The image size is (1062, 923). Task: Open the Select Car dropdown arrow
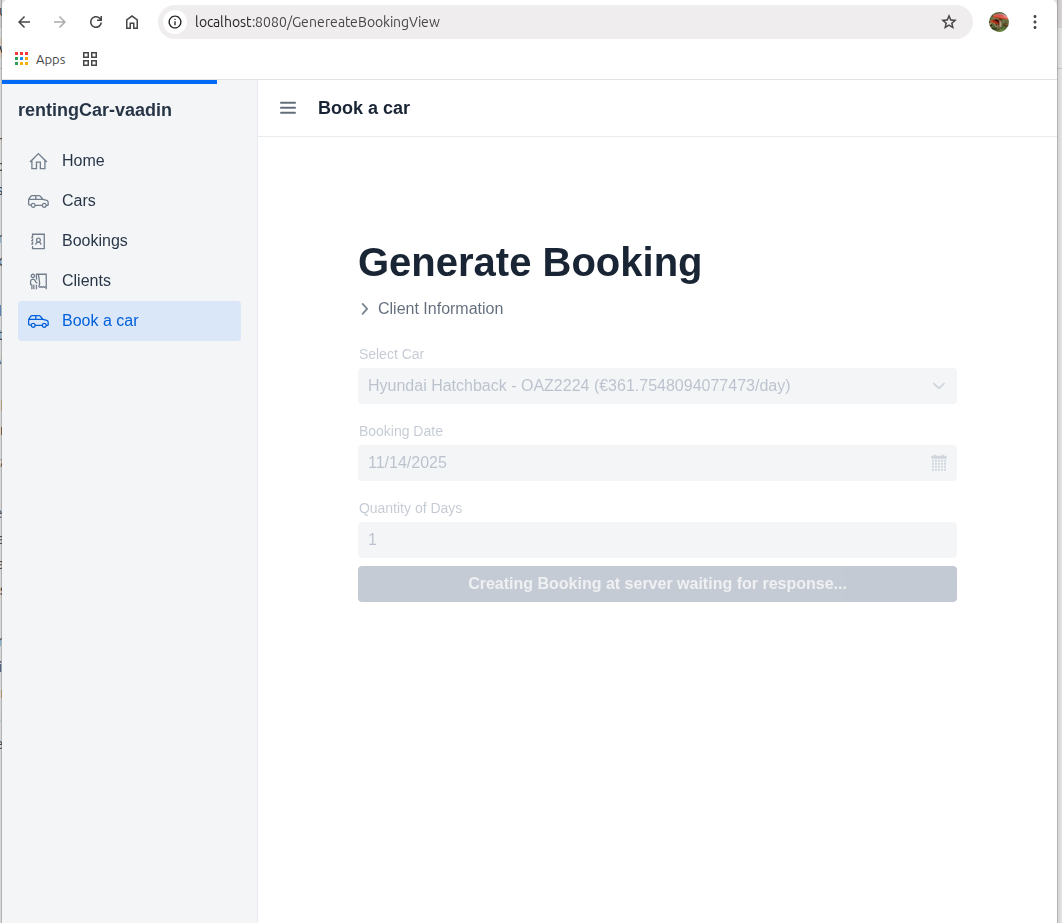[938, 386]
